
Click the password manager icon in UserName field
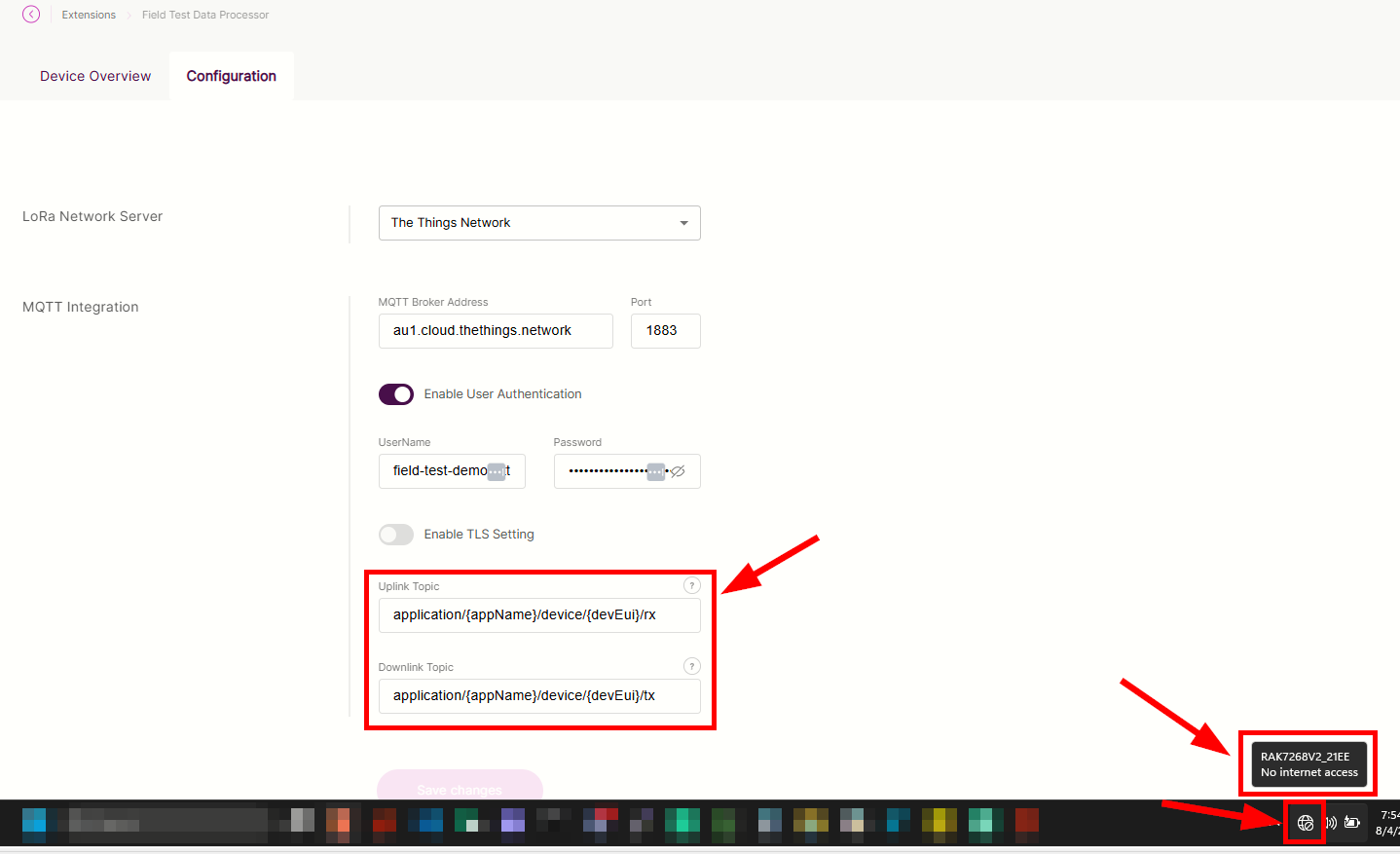click(x=497, y=471)
